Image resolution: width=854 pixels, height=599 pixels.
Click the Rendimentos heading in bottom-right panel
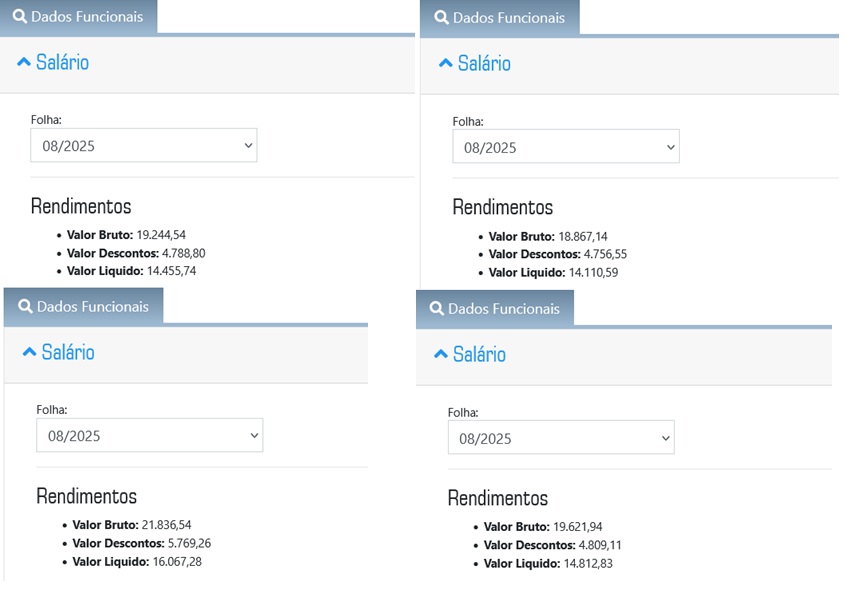click(x=498, y=498)
